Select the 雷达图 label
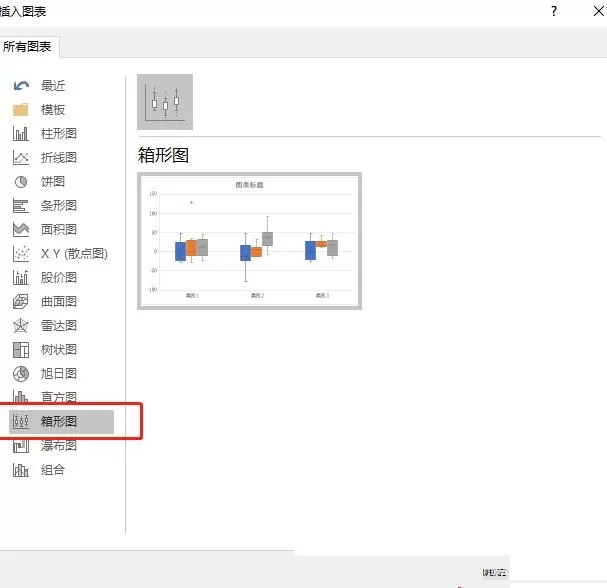The width and height of the screenshot is (607, 588). point(59,326)
